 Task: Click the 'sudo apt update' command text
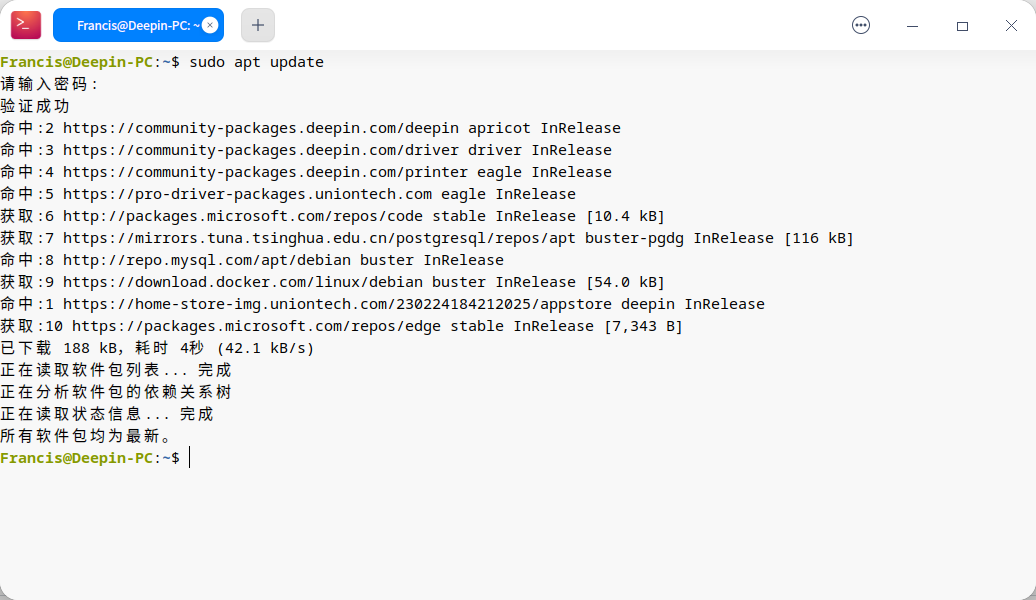[256, 62]
